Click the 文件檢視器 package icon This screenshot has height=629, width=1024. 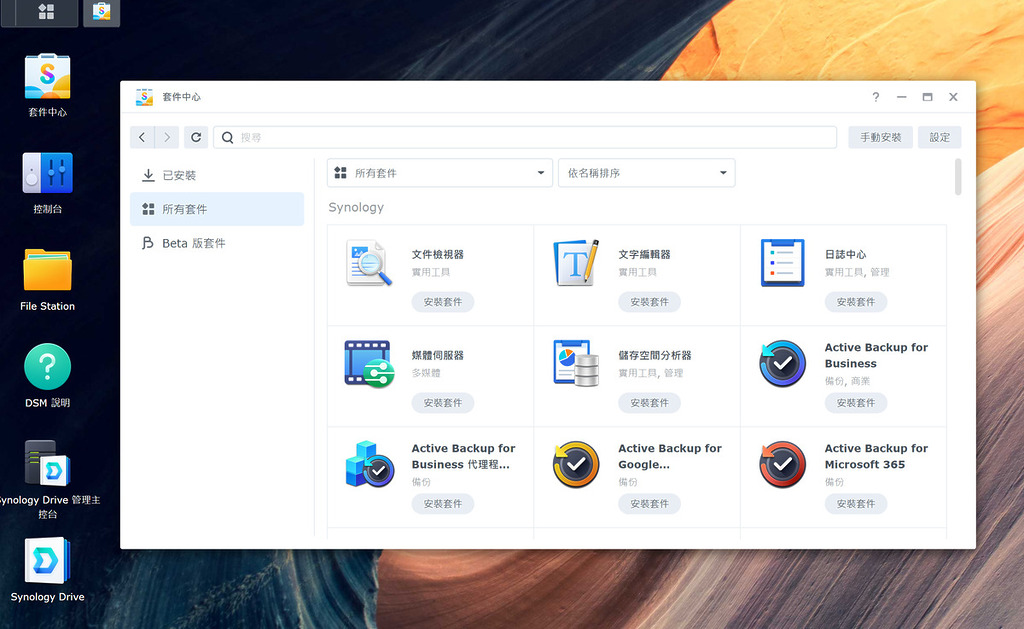(x=369, y=263)
